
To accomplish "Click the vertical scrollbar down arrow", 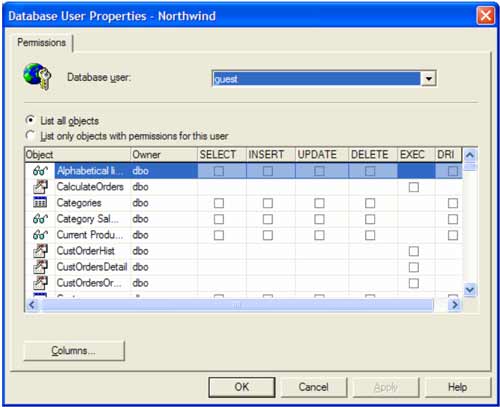I will click(x=470, y=290).
